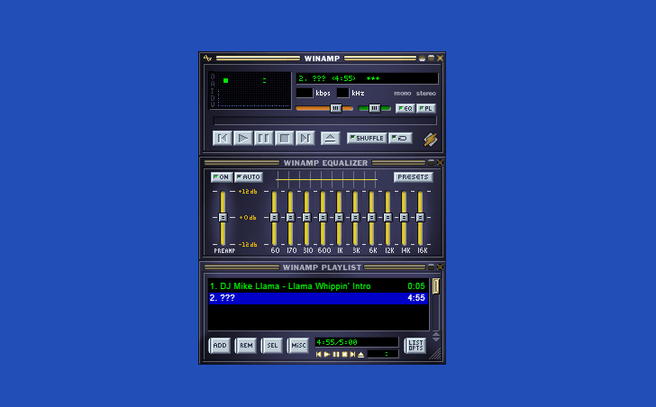
Task: Click the 3K equalizer band slider
Action: pyautogui.click(x=355, y=218)
